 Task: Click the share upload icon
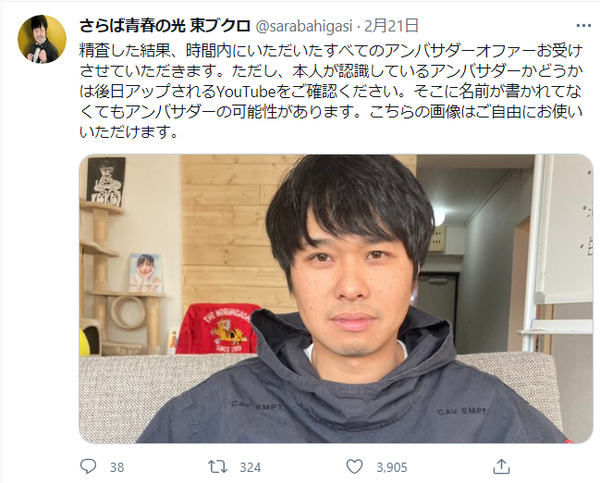pyautogui.click(x=501, y=466)
